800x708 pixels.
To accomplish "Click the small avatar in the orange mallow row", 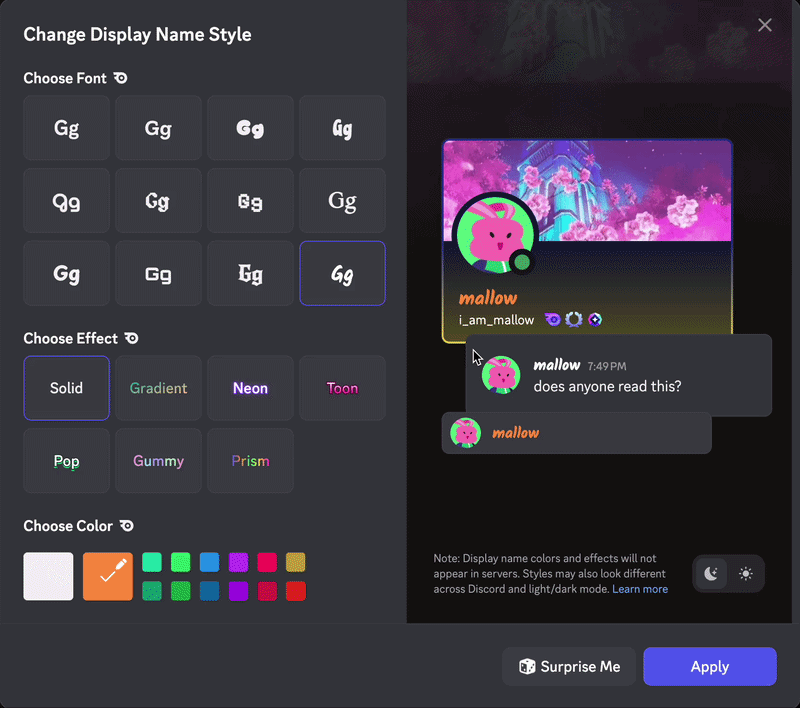I will [465, 433].
